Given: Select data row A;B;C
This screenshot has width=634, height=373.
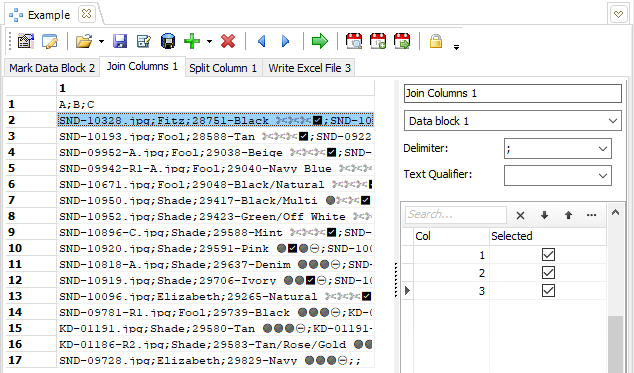Looking at the screenshot, I should 216,104.
